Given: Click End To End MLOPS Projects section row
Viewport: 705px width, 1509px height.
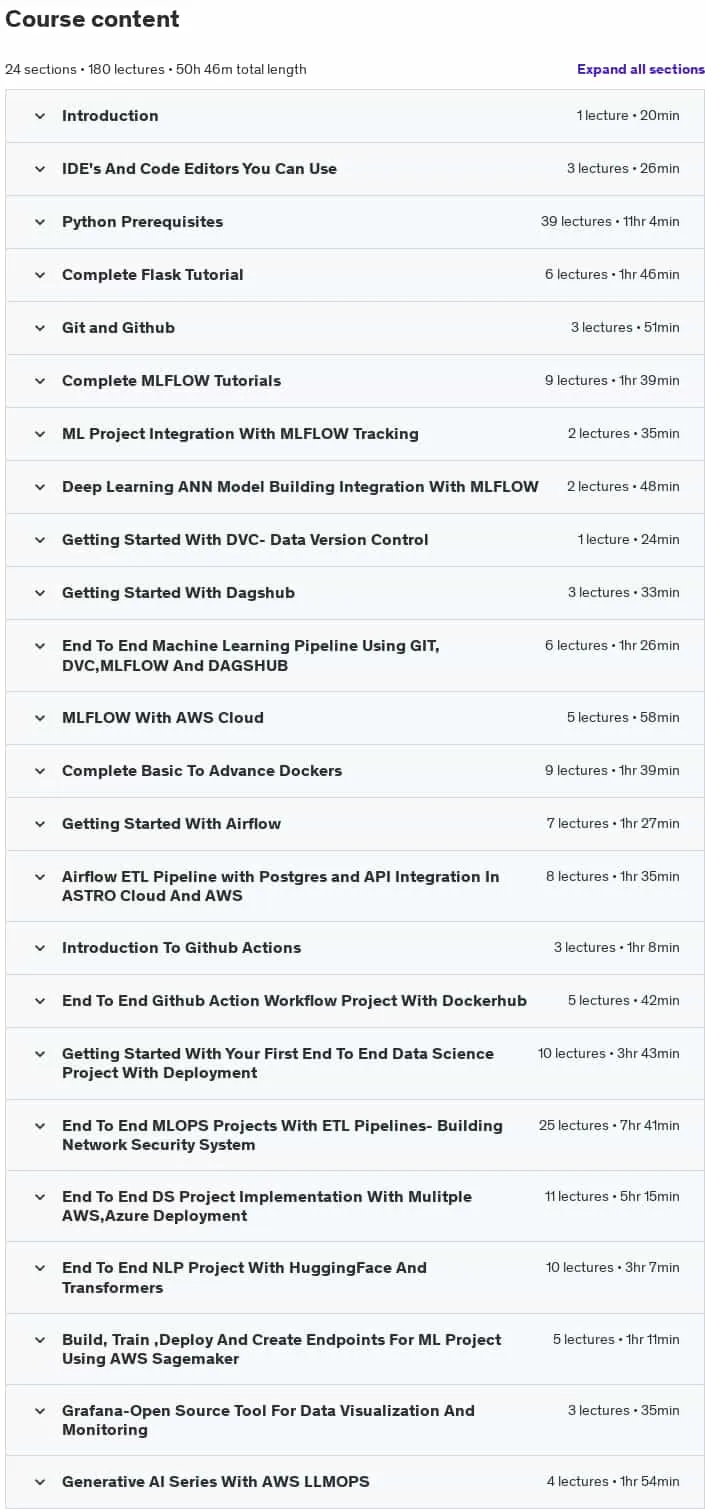Looking at the screenshot, I should [355, 1135].
